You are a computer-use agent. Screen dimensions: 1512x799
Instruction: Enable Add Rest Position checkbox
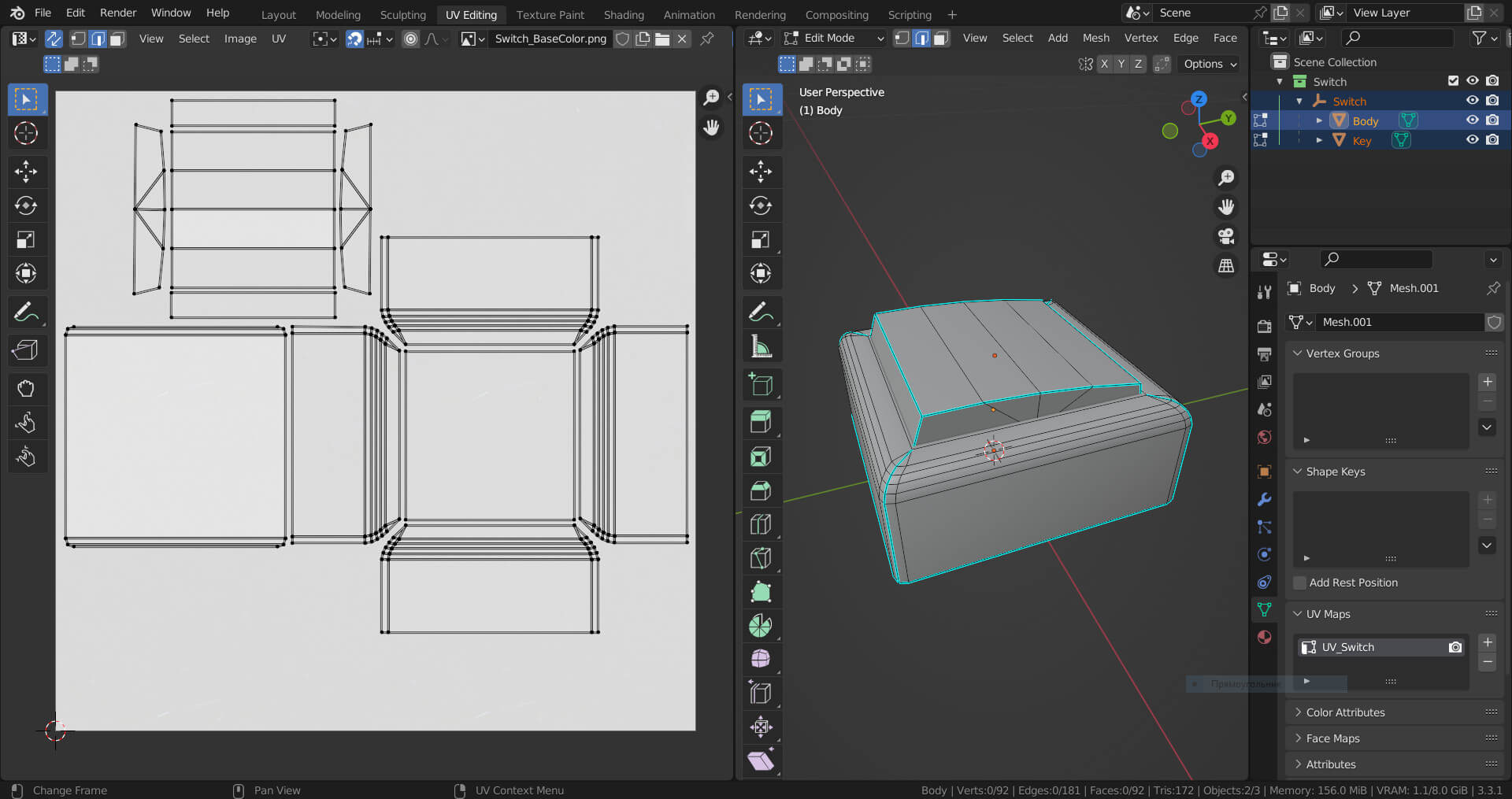tap(1300, 583)
